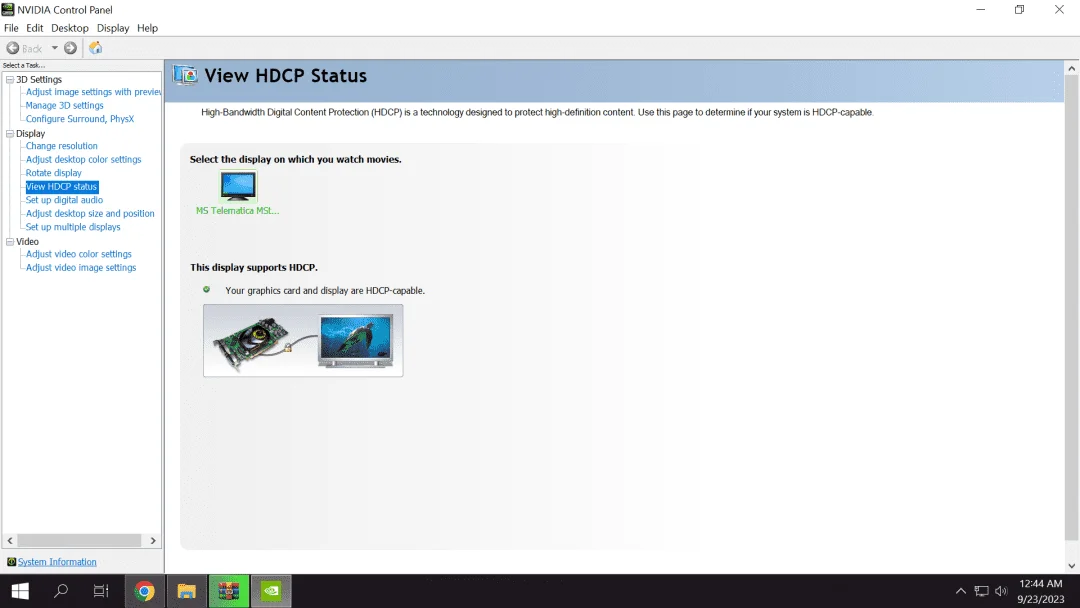Click the MS Telematica MSt... display label
This screenshot has height=608, width=1080.
point(238,211)
